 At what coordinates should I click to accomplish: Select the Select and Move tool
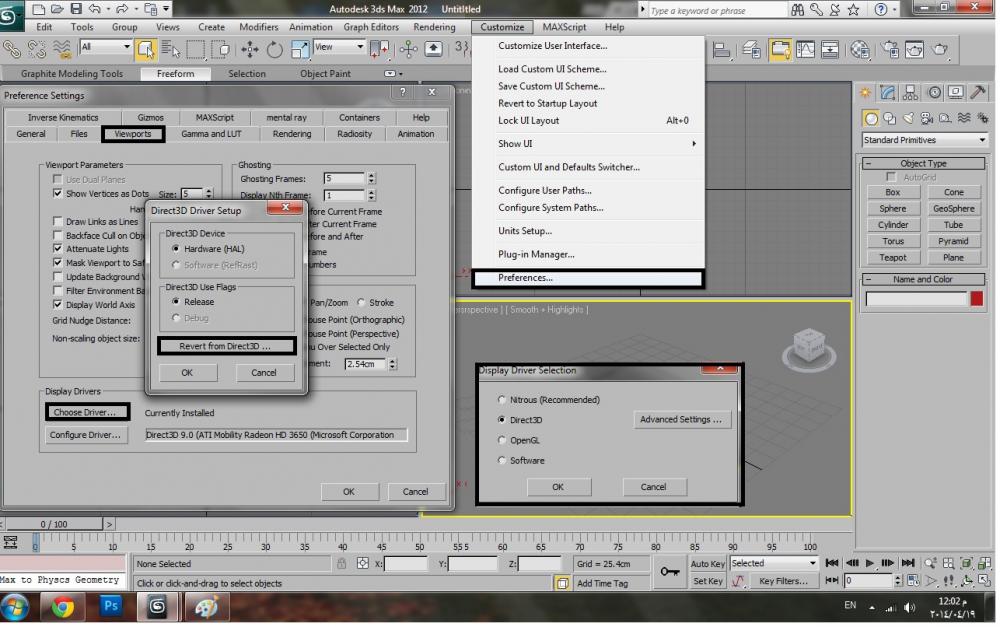[249, 49]
